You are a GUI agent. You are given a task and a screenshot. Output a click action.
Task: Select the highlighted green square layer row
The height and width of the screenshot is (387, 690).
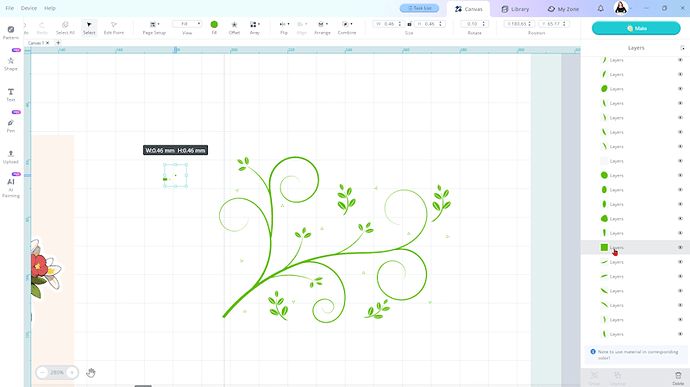[x=635, y=247]
